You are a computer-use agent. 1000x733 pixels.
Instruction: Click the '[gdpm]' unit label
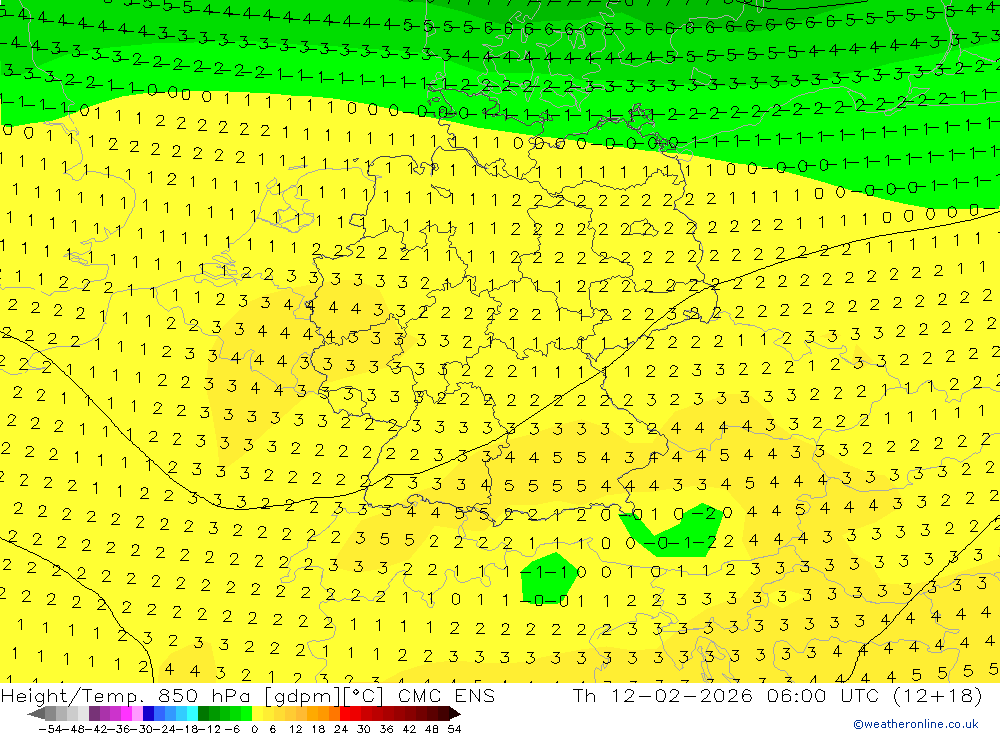(x=303, y=696)
